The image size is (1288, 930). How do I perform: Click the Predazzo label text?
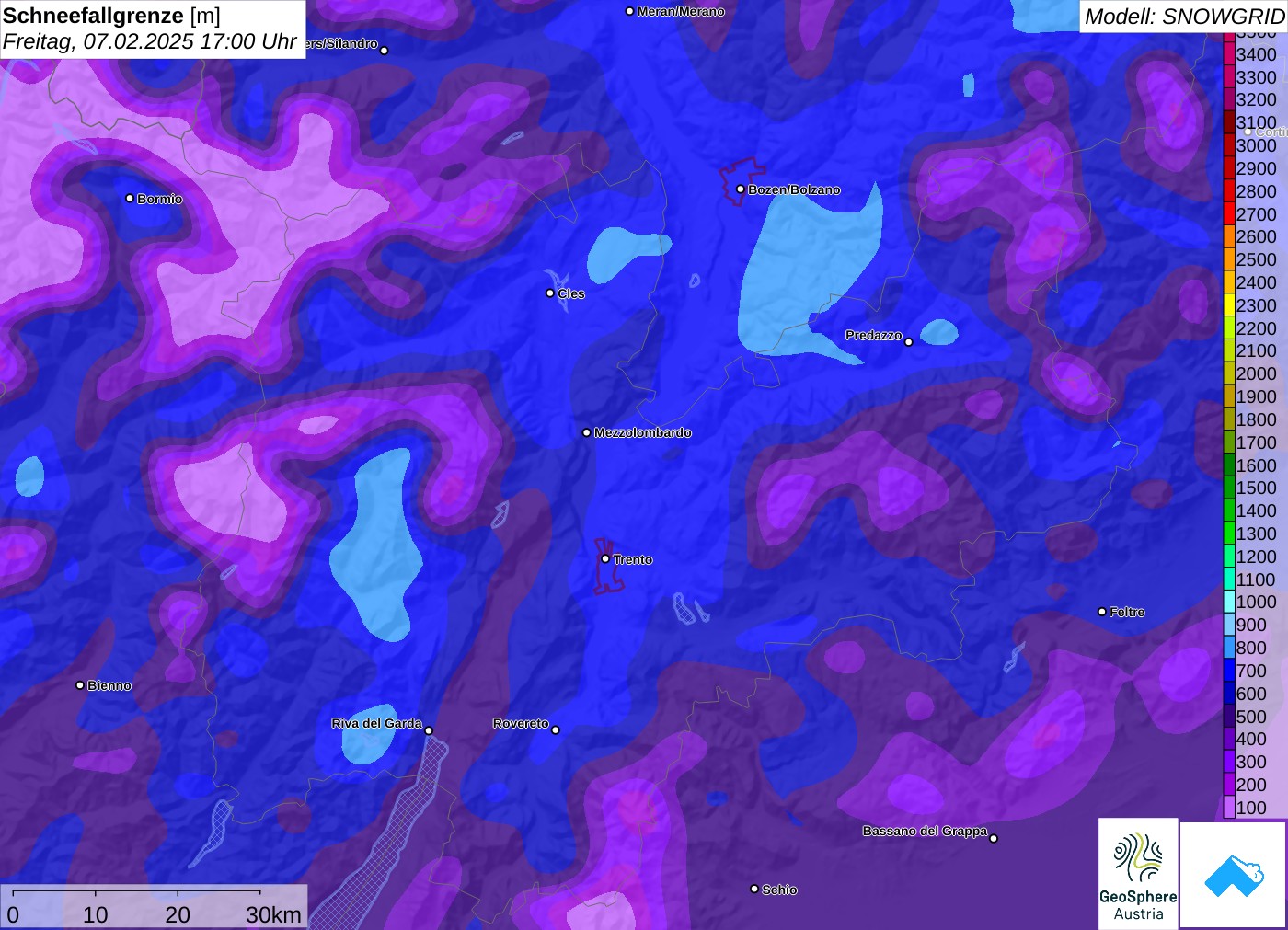click(x=874, y=335)
